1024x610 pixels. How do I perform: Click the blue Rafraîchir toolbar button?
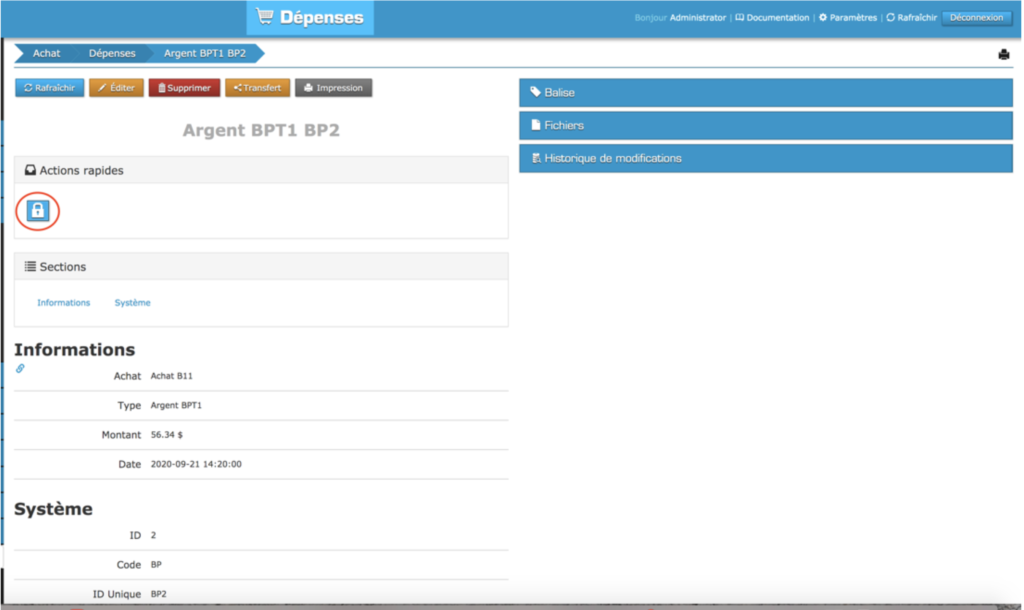(x=50, y=88)
